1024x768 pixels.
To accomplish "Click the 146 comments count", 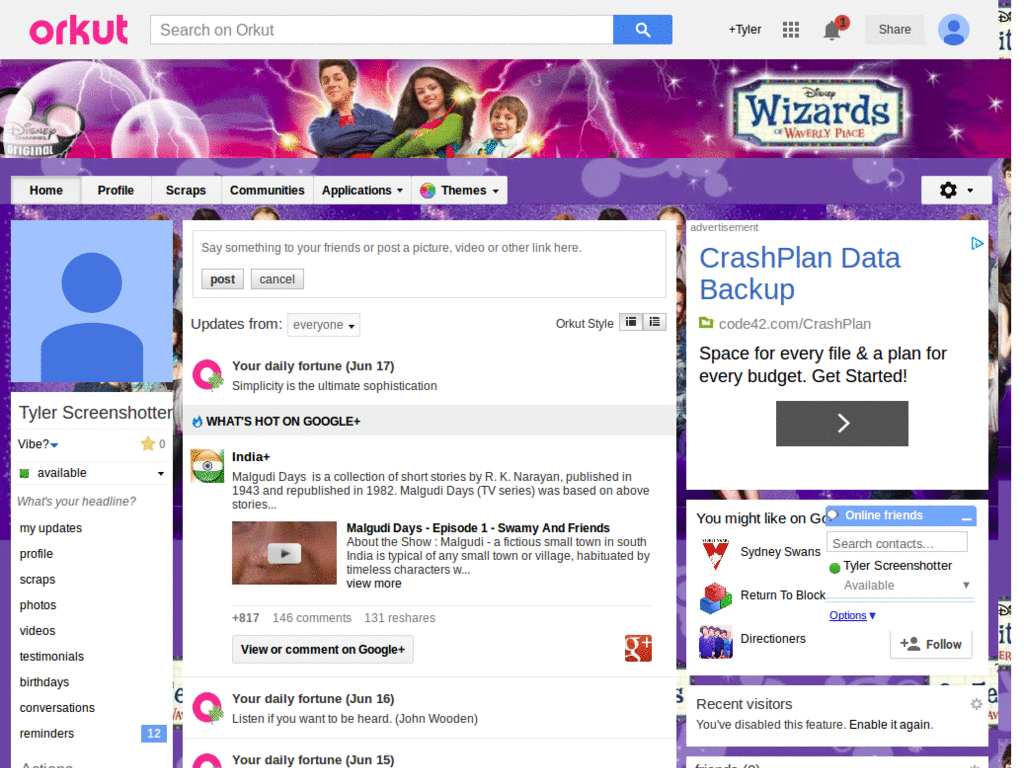I will tap(312, 618).
